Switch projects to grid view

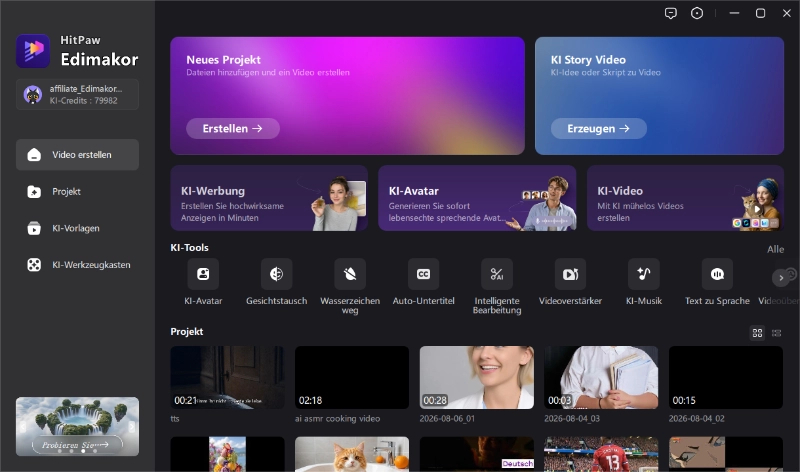tap(758, 333)
